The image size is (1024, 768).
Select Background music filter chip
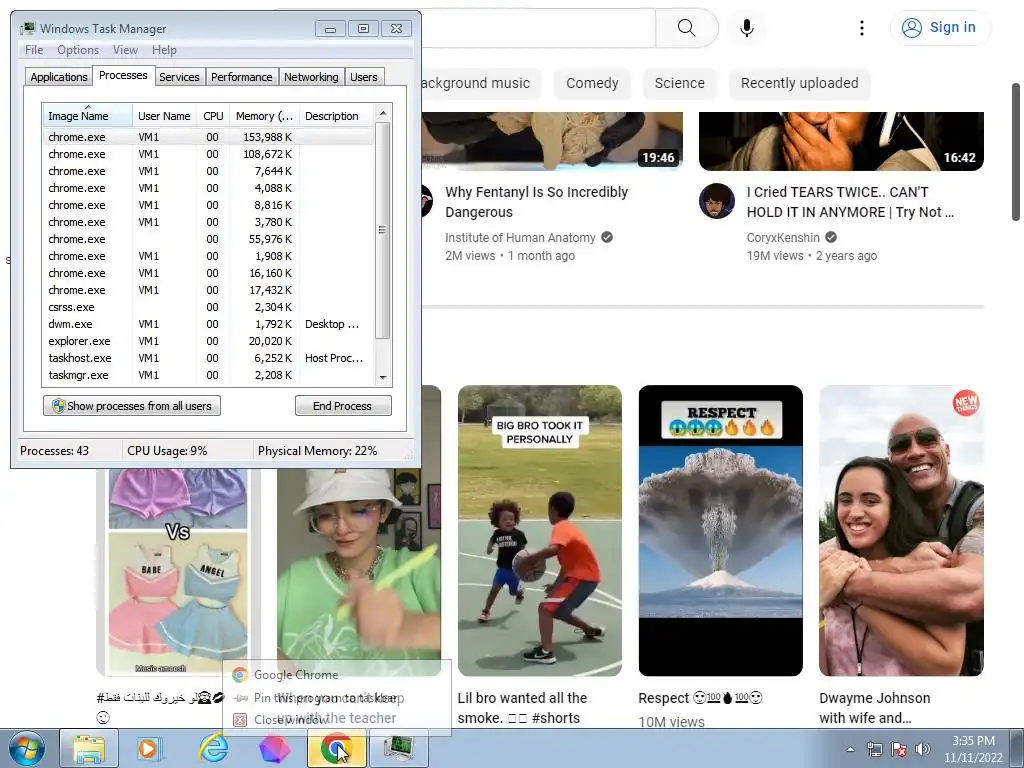[481, 83]
